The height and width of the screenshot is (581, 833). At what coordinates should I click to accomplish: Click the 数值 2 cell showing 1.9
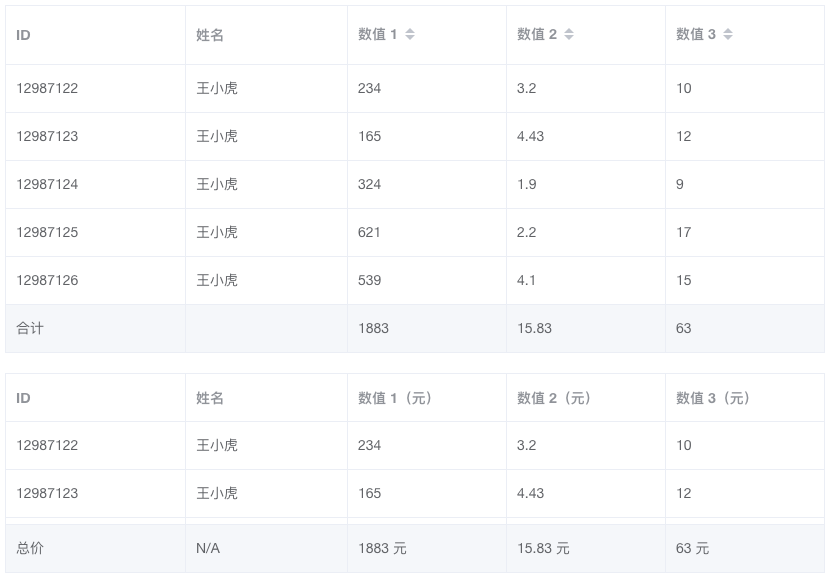(527, 184)
